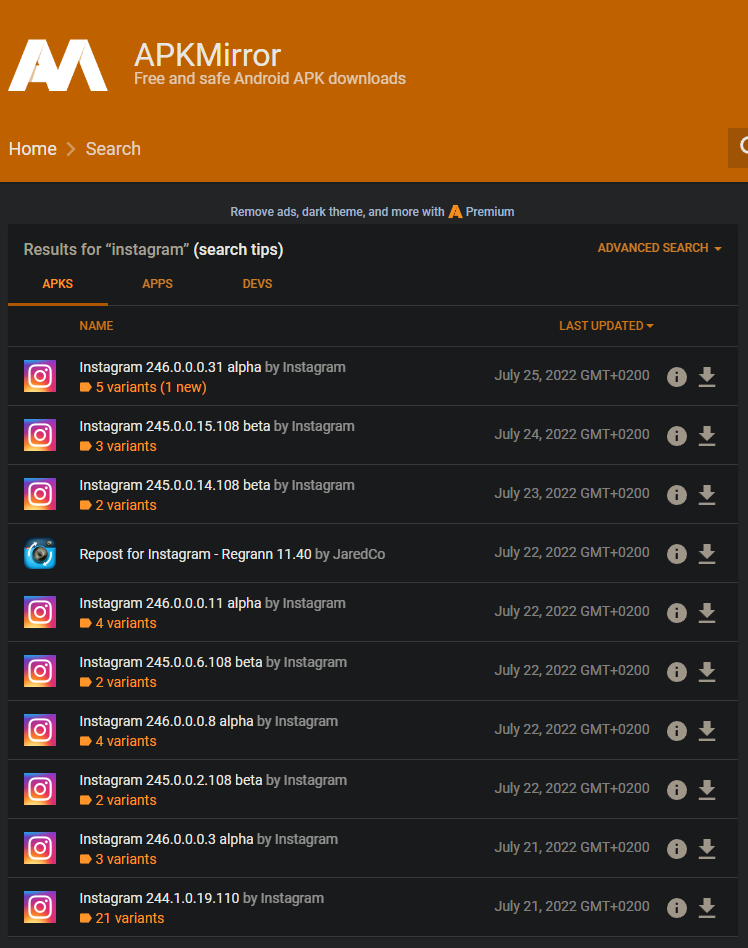Open info for Instagram 245.0.0.15.108 beta
The image size is (748, 948).
point(677,436)
